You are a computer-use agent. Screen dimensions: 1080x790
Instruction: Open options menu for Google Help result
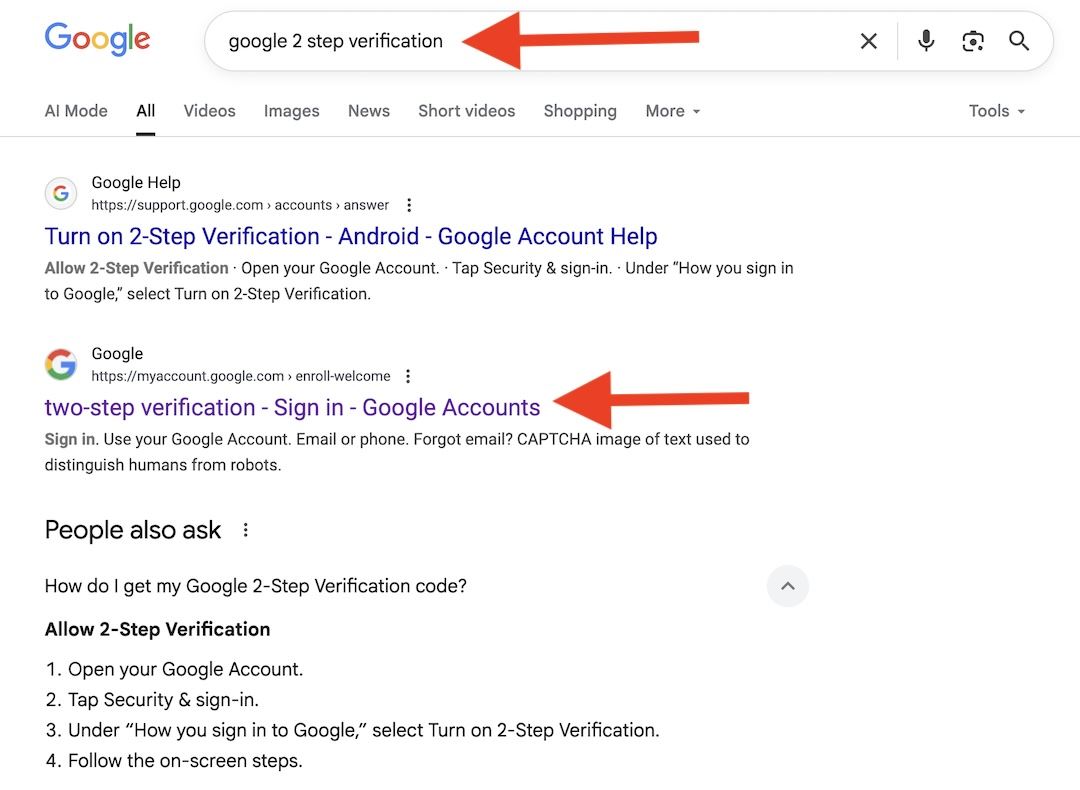[x=409, y=205]
